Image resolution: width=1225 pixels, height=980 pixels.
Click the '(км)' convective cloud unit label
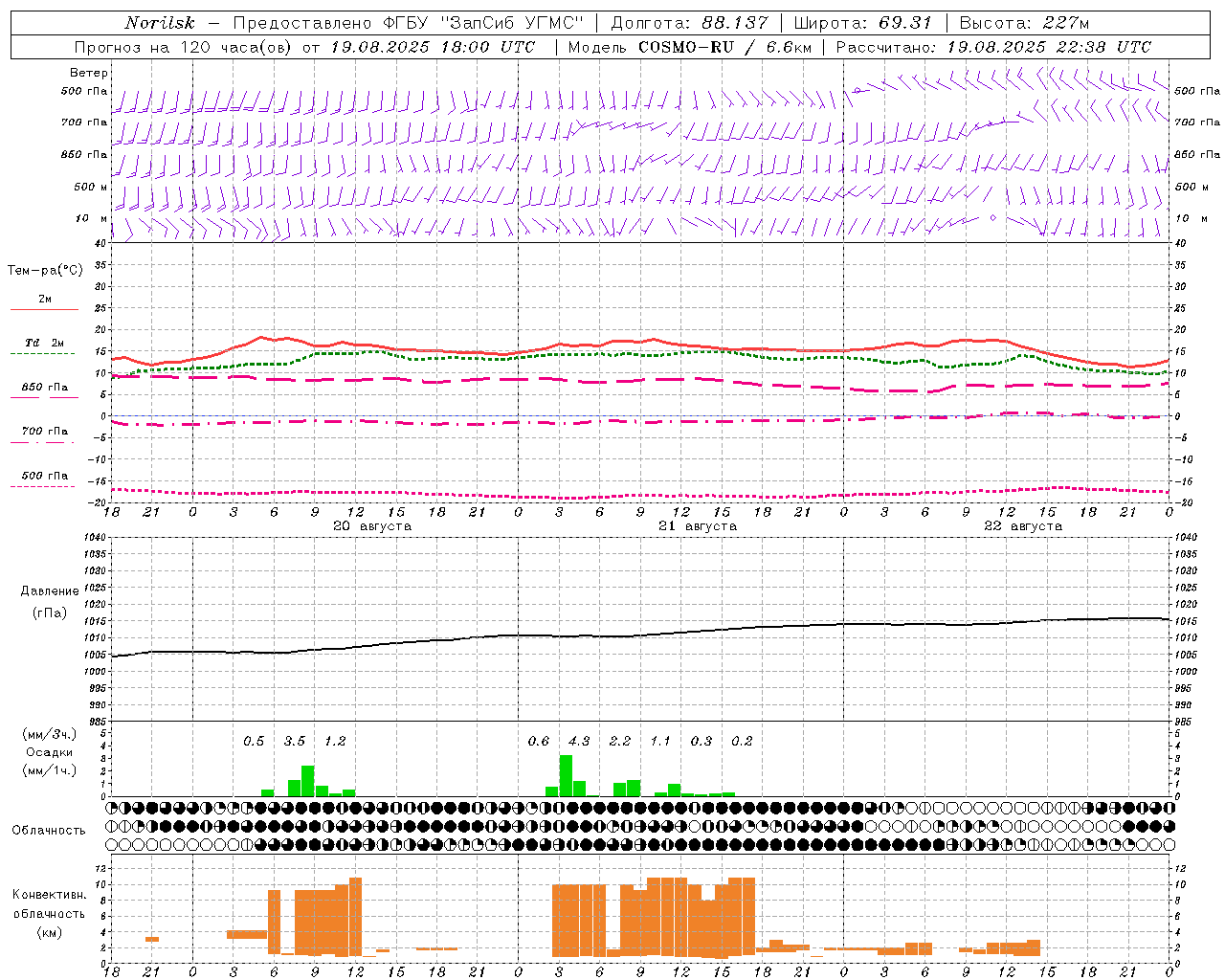pos(50,933)
